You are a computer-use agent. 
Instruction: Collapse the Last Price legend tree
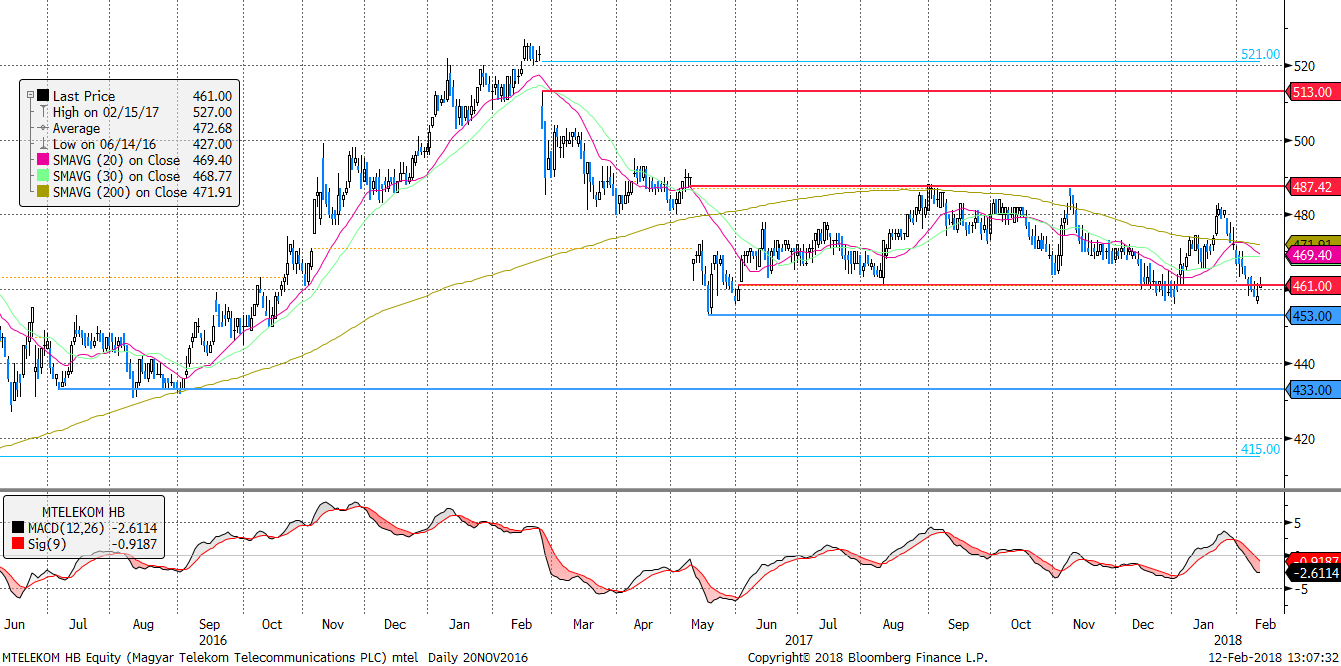30,96
